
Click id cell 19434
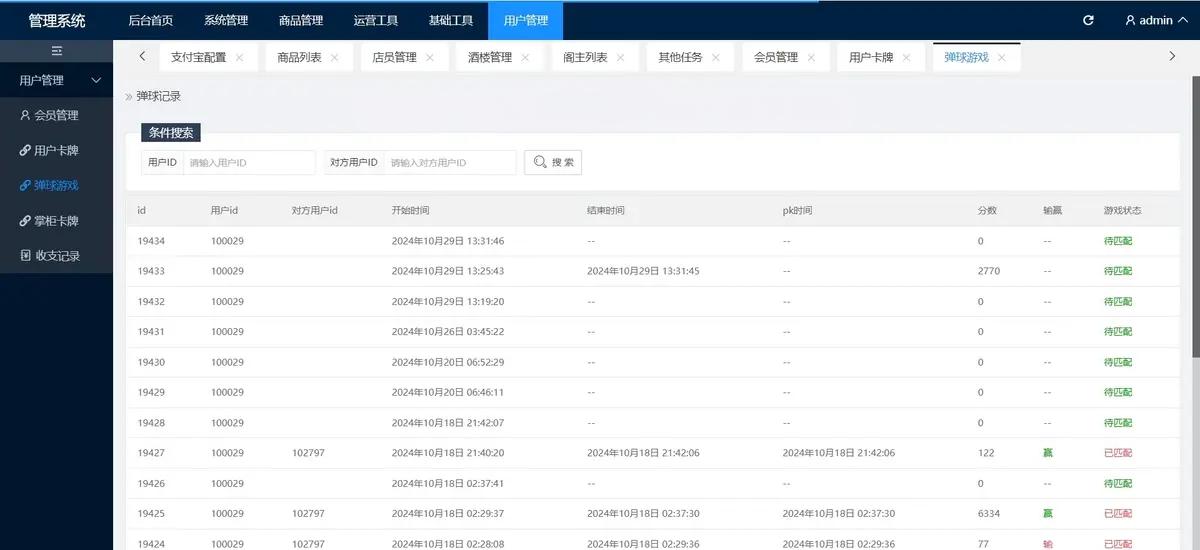coord(151,241)
